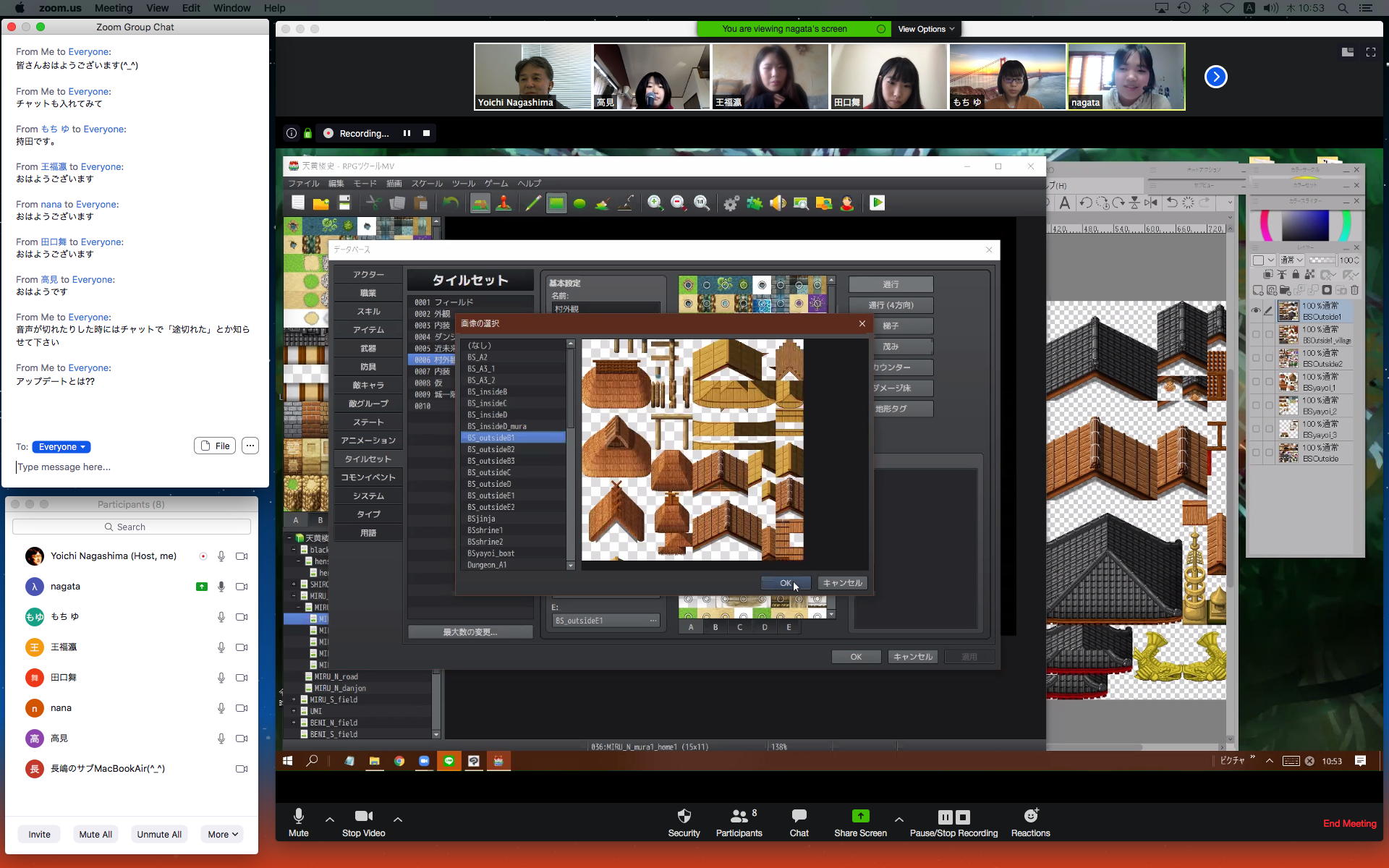The image size is (1389, 868).
Task: Pause recording in the top recording bar
Action: coord(407,133)
